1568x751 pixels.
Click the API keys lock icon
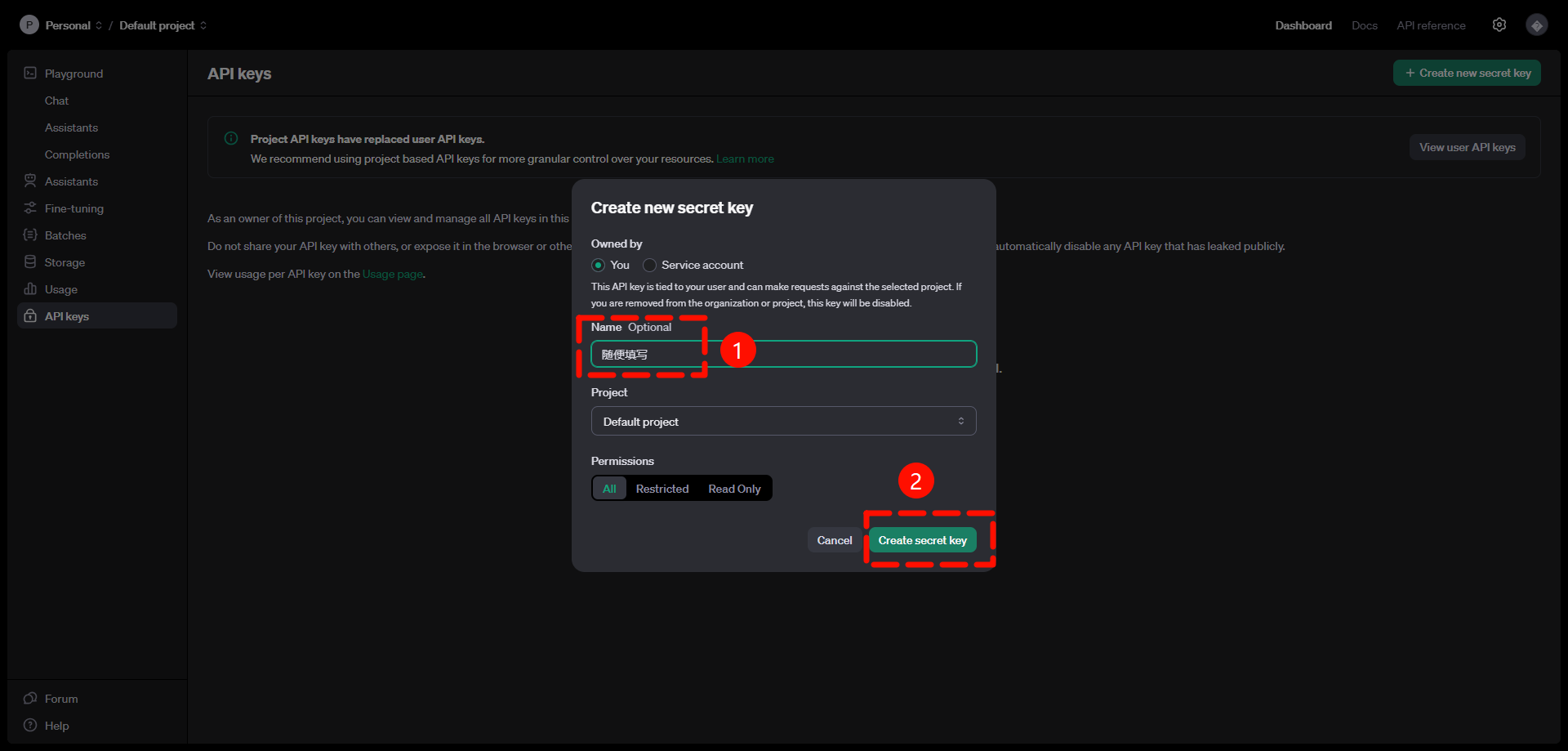click(x=29, y=315)
